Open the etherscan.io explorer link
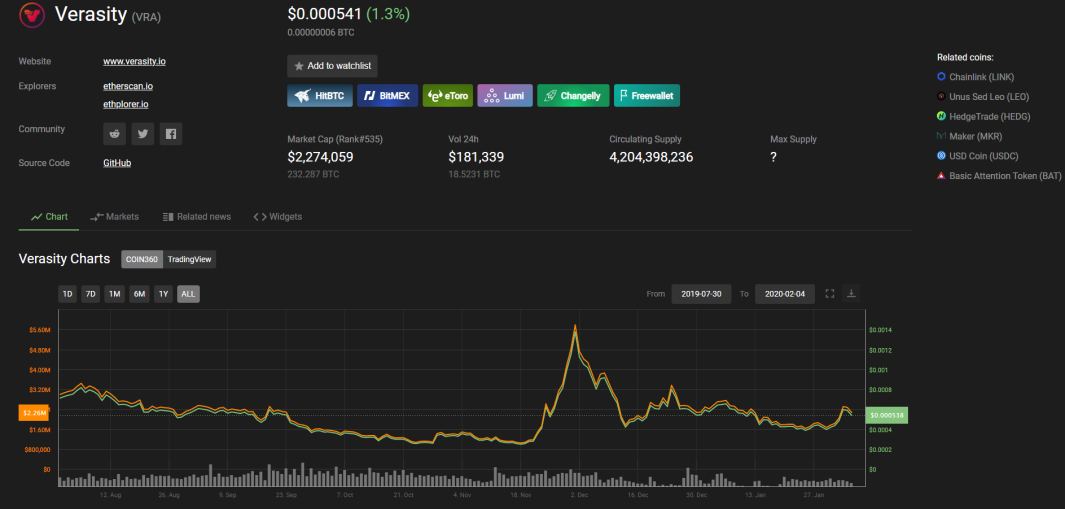The height and width of the screenshot is (509, 1065). 128,87
